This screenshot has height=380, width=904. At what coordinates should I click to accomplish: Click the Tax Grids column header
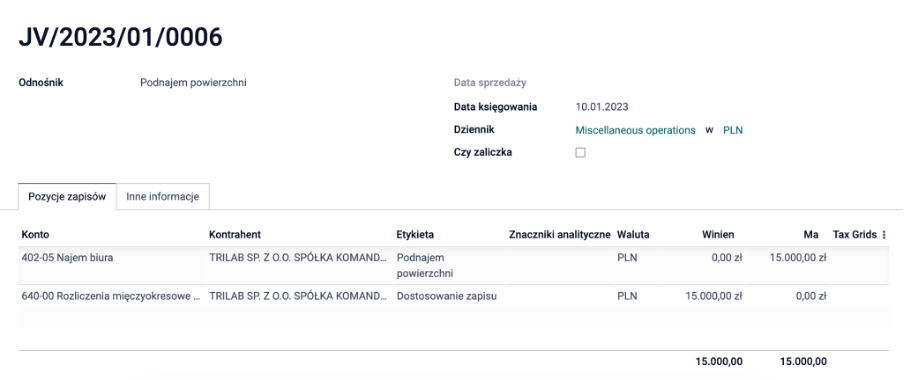coord(855,235)
